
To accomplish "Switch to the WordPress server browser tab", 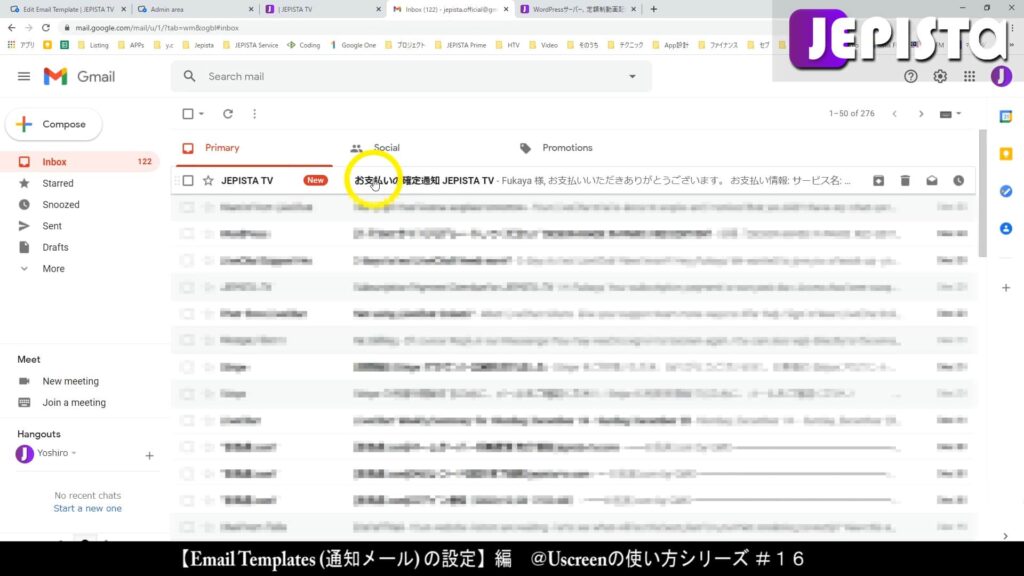I will click(x=577, y=9).
